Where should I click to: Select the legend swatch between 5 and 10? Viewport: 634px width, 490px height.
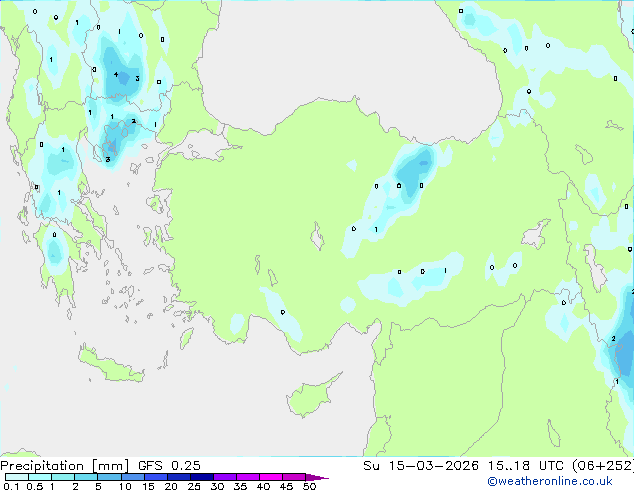click(x=109, y=477)
